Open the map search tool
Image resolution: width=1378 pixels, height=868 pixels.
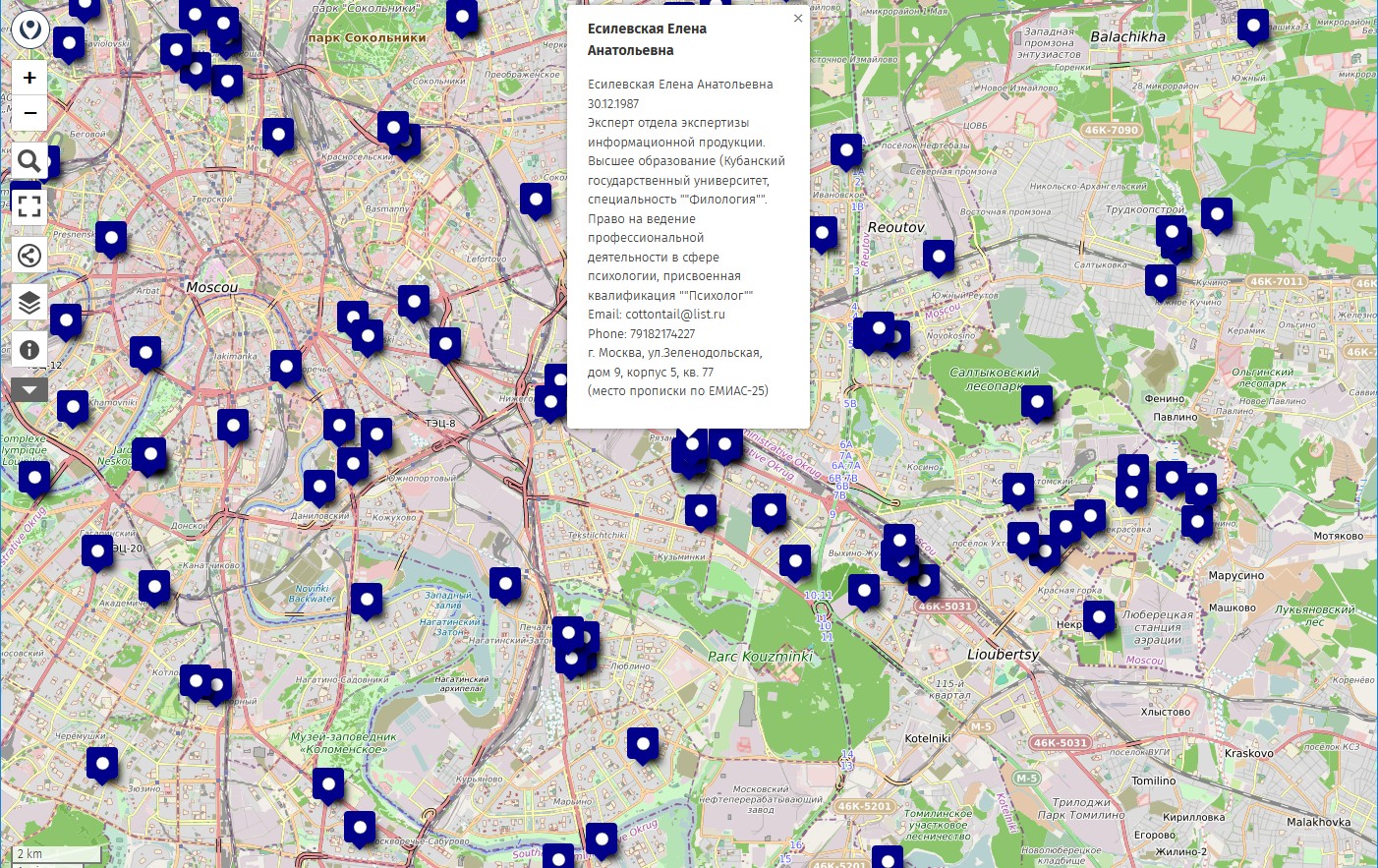pos(29,160)
